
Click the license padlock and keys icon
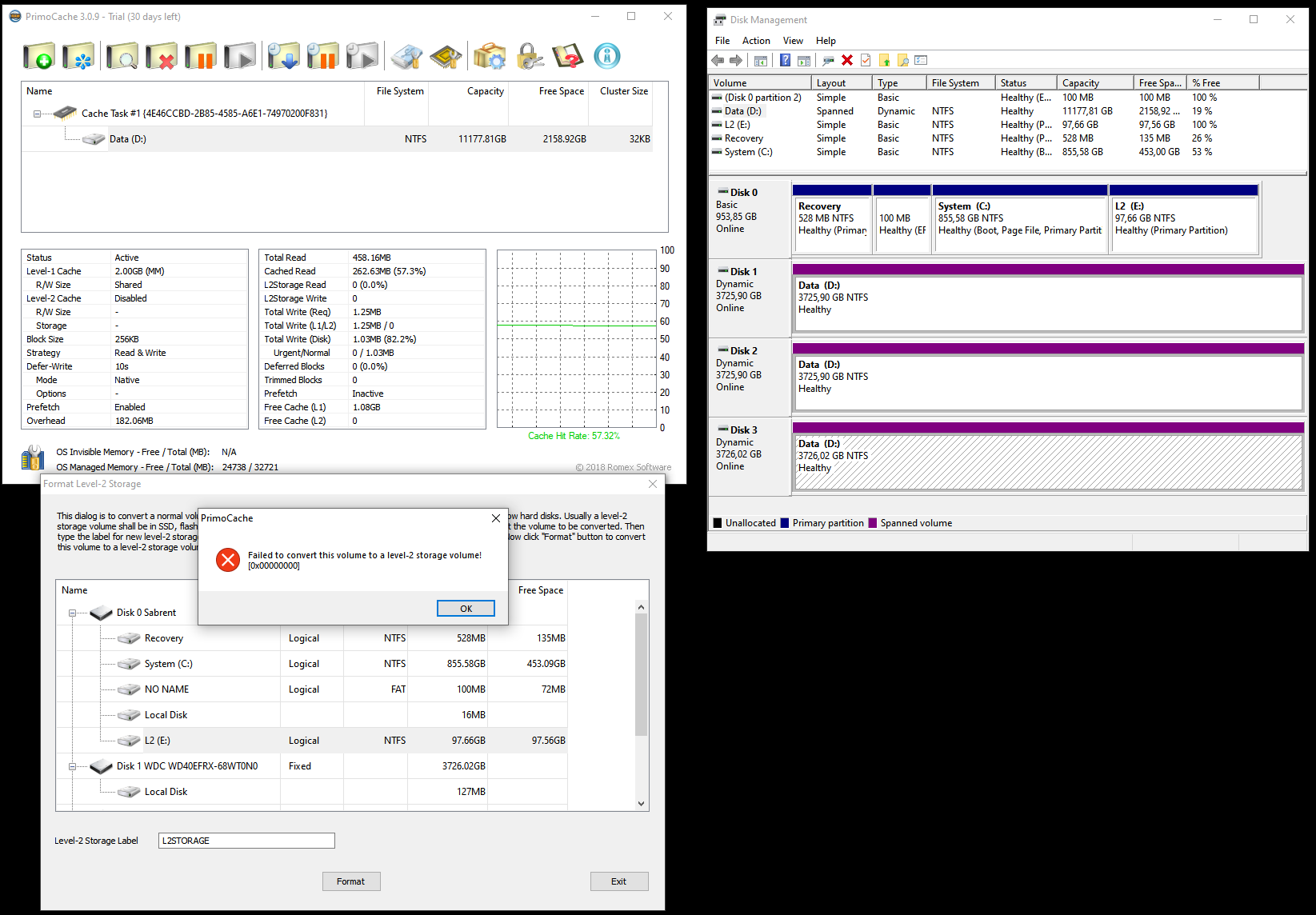(529, 56)
